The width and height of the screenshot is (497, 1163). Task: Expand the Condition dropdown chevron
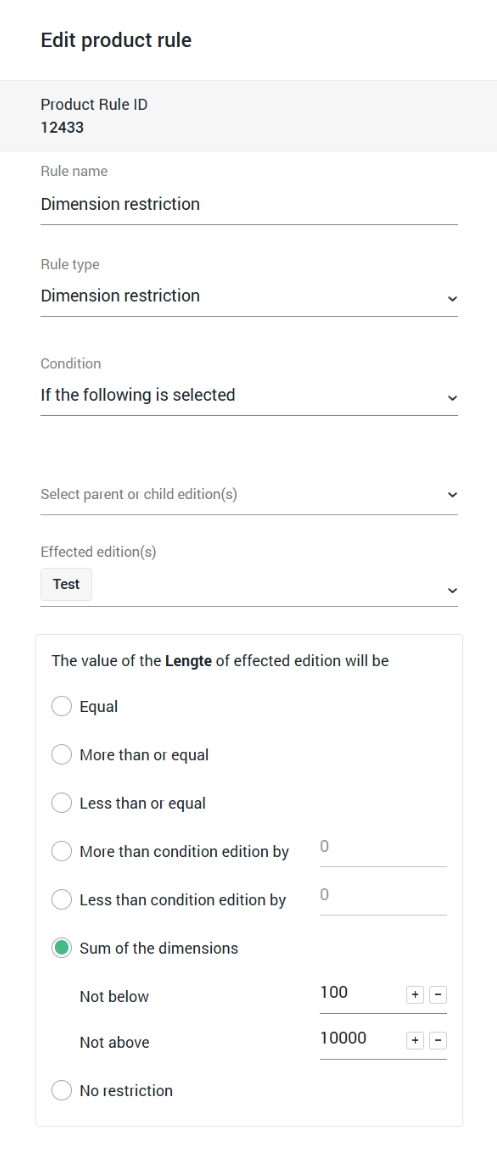click(x=452, y=398)
